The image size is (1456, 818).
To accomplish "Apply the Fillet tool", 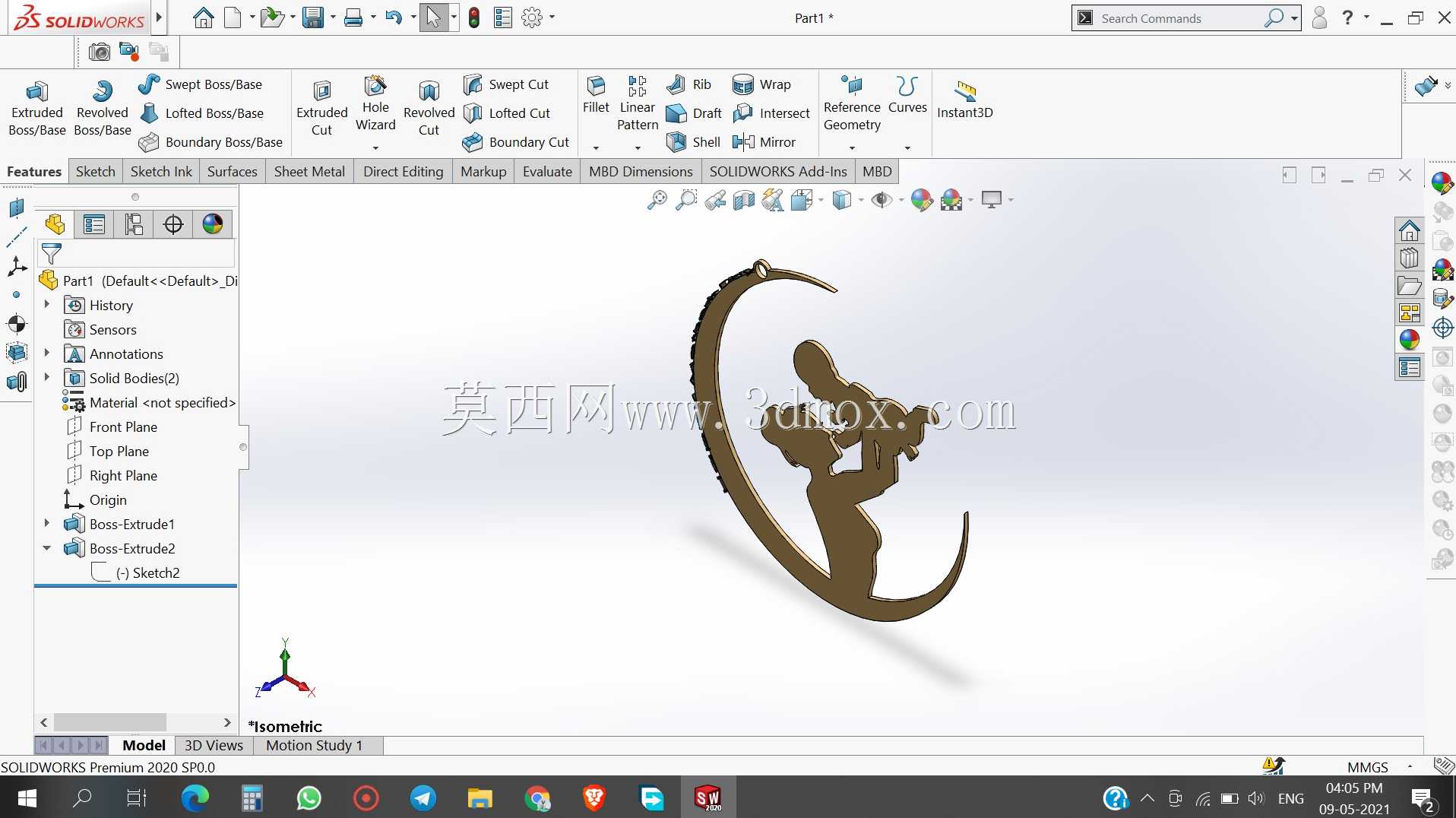I will [x=596, y=95].
